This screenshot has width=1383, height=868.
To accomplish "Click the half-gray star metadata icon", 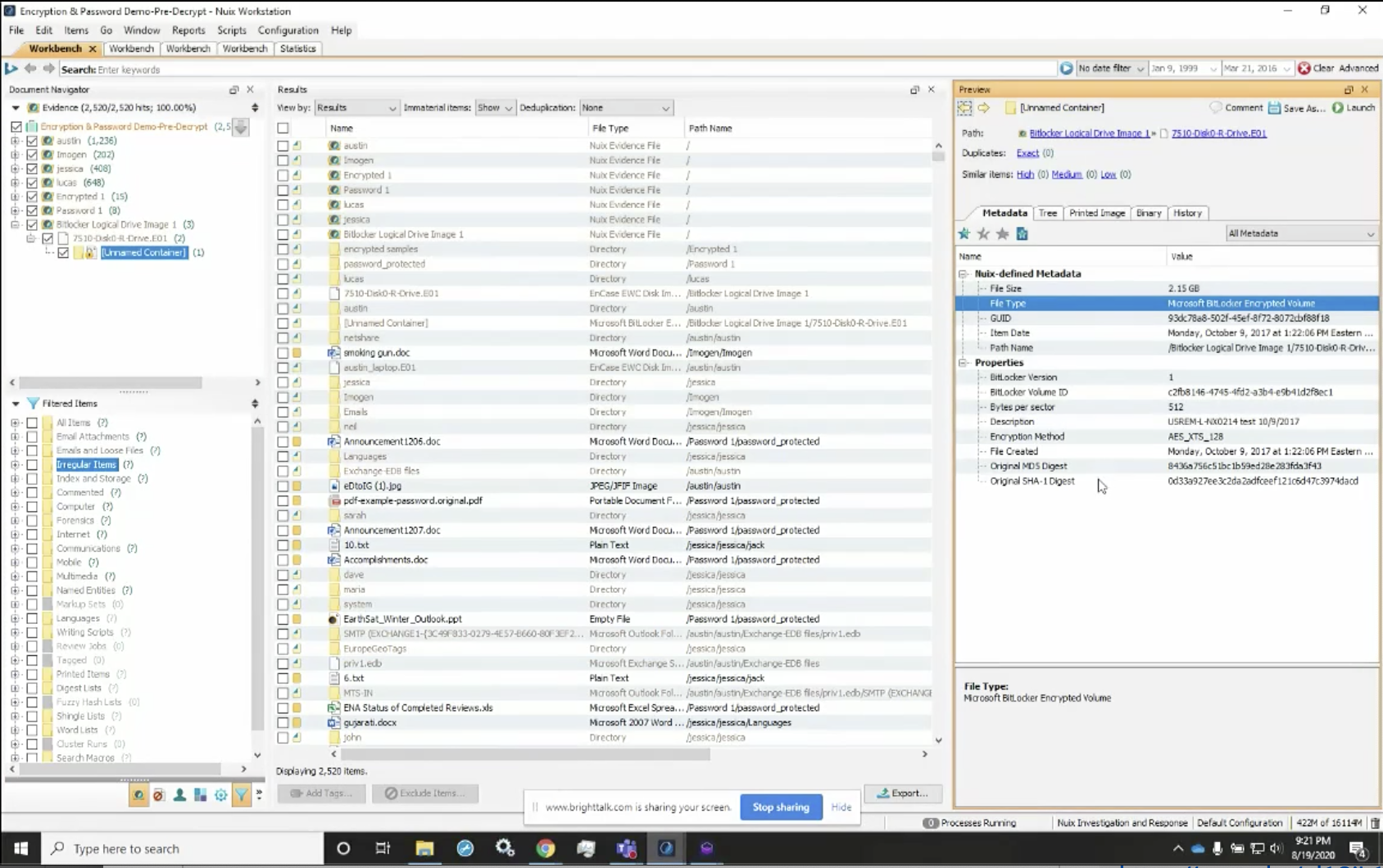I will (x=983, y=234).
